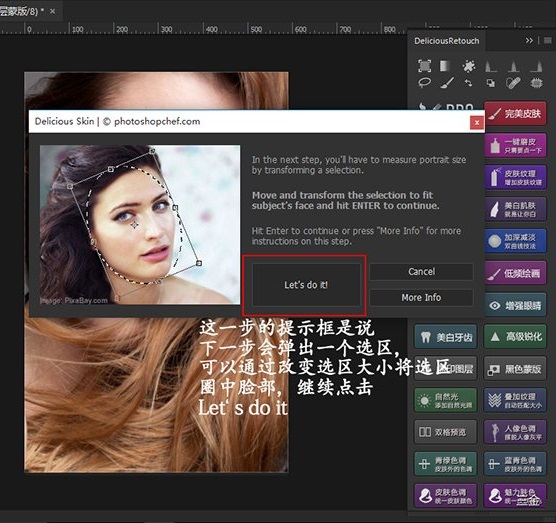Click the 低频绘画 low-frequency painting button
Screen dimensions: 556x523
pos(515,273)
